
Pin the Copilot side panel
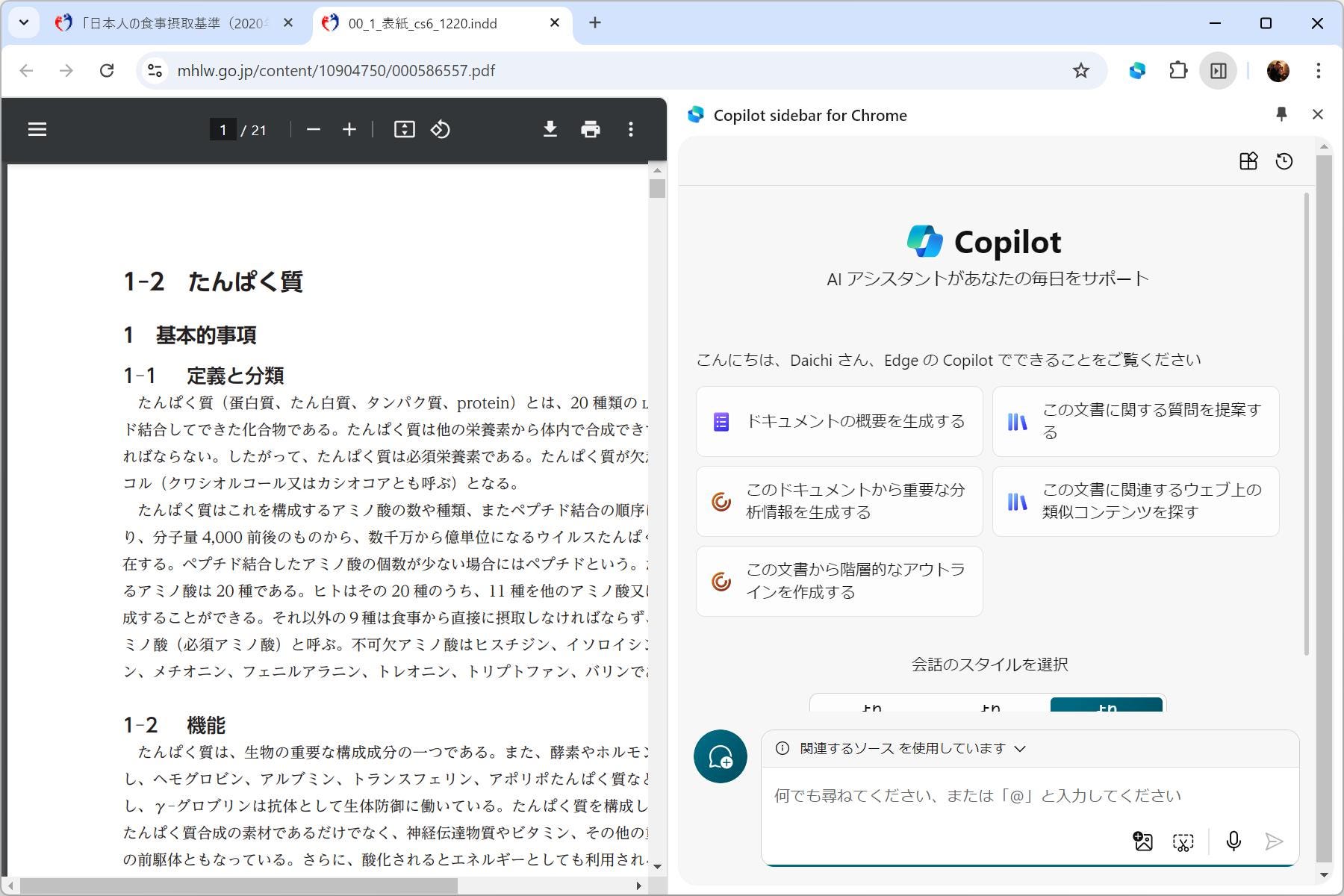coord(1281,114)
